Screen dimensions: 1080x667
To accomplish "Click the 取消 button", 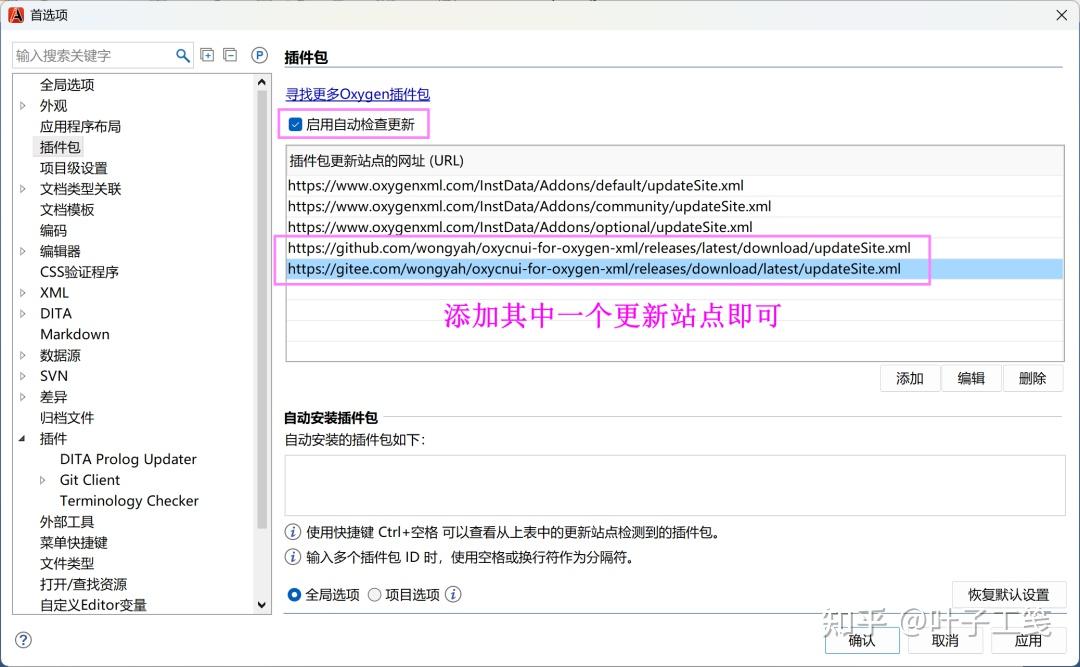I will 945,641.
